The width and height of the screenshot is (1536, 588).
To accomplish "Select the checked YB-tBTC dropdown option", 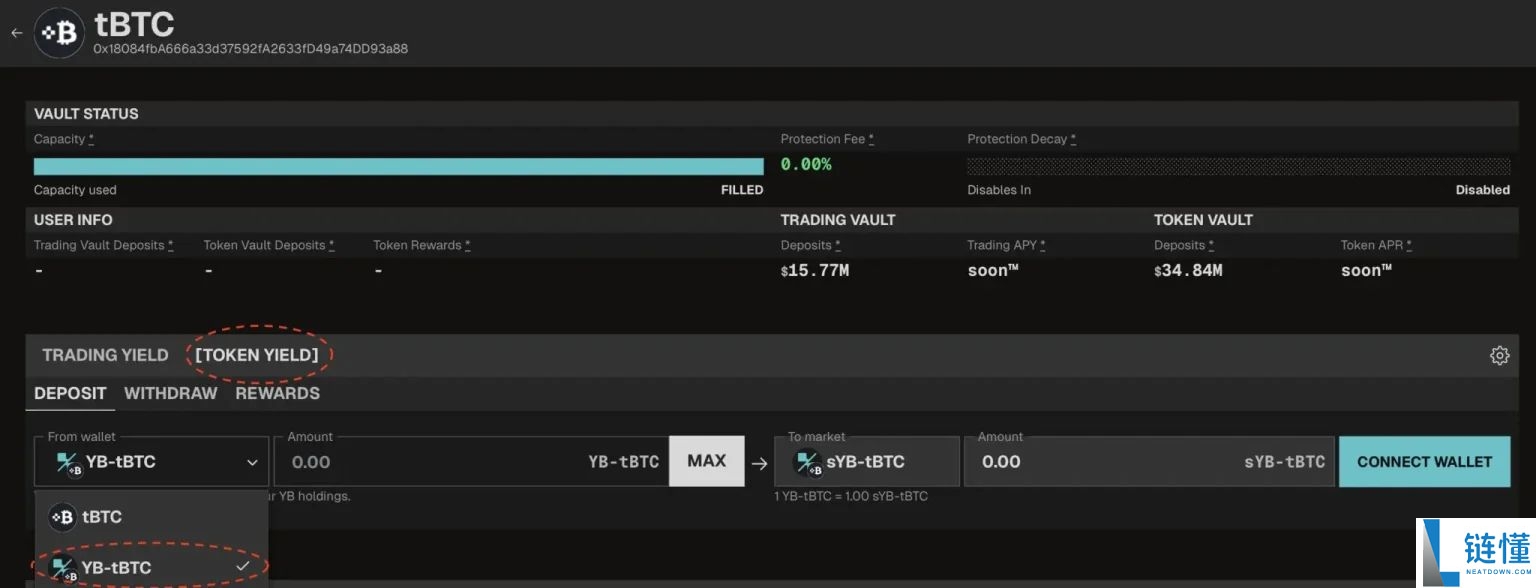I will [x=150, y=567].
